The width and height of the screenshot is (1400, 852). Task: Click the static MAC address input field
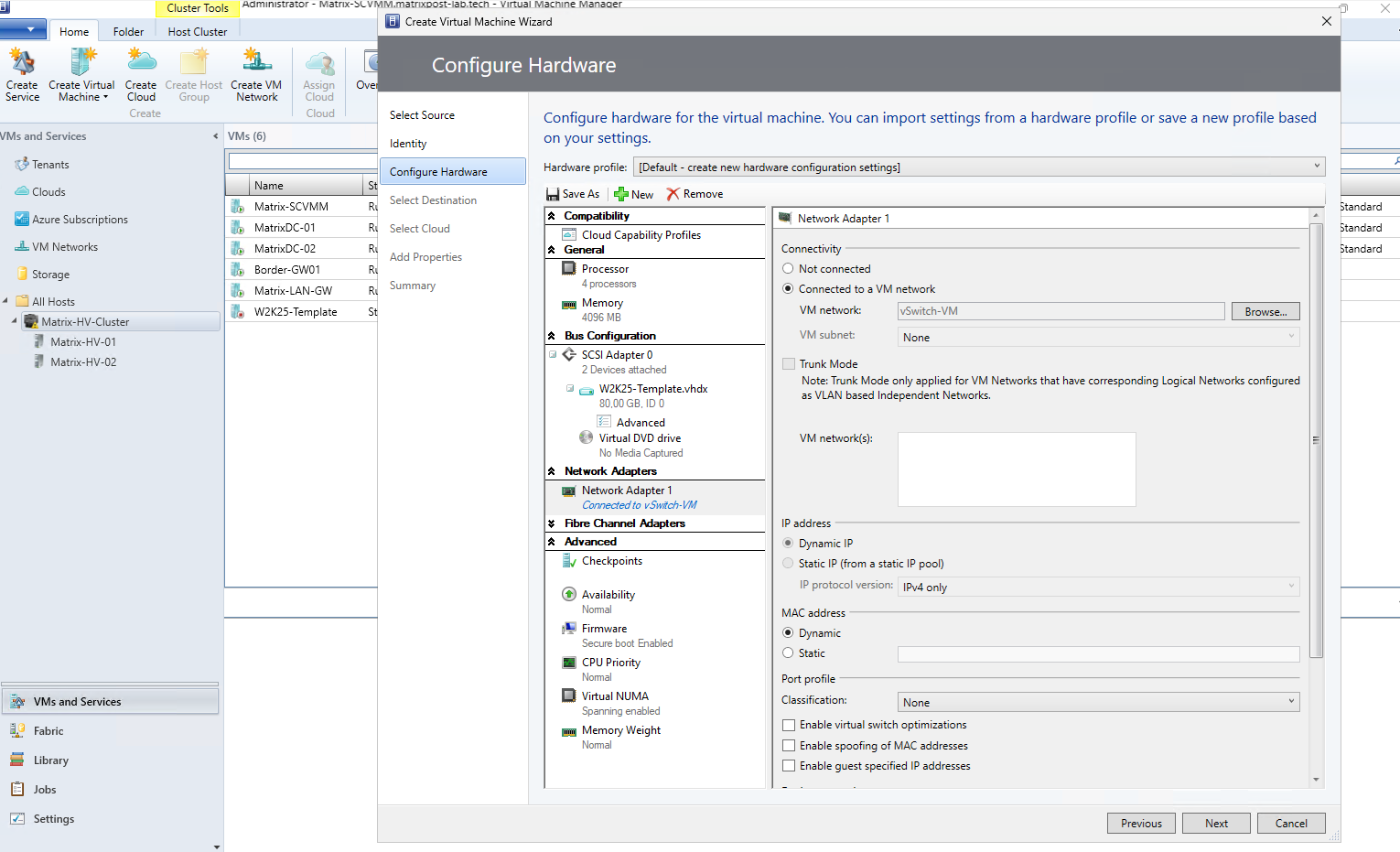[x=1099, y=654]
